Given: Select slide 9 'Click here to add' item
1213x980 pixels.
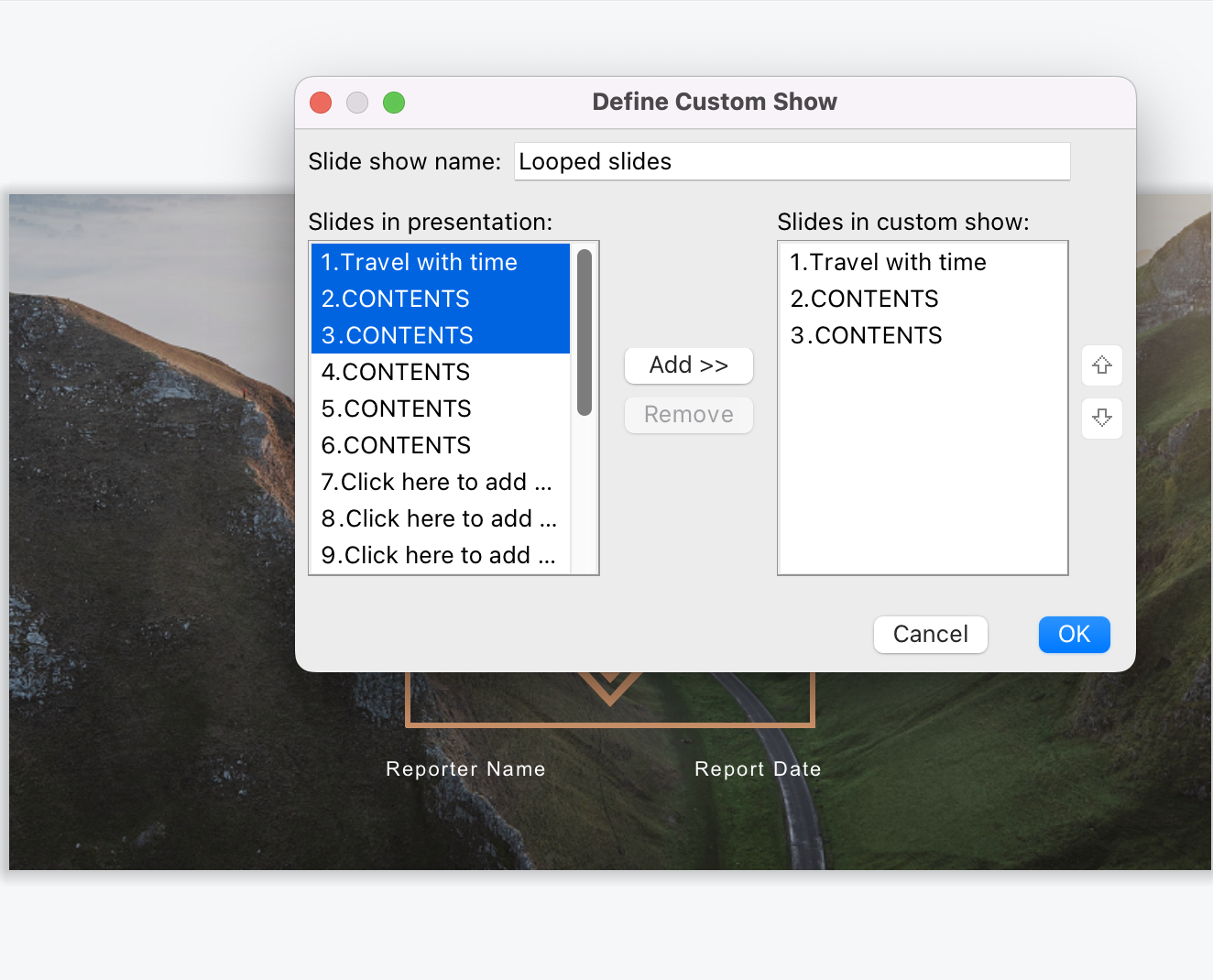Looking at the screenshot, I should click(441, 555).
